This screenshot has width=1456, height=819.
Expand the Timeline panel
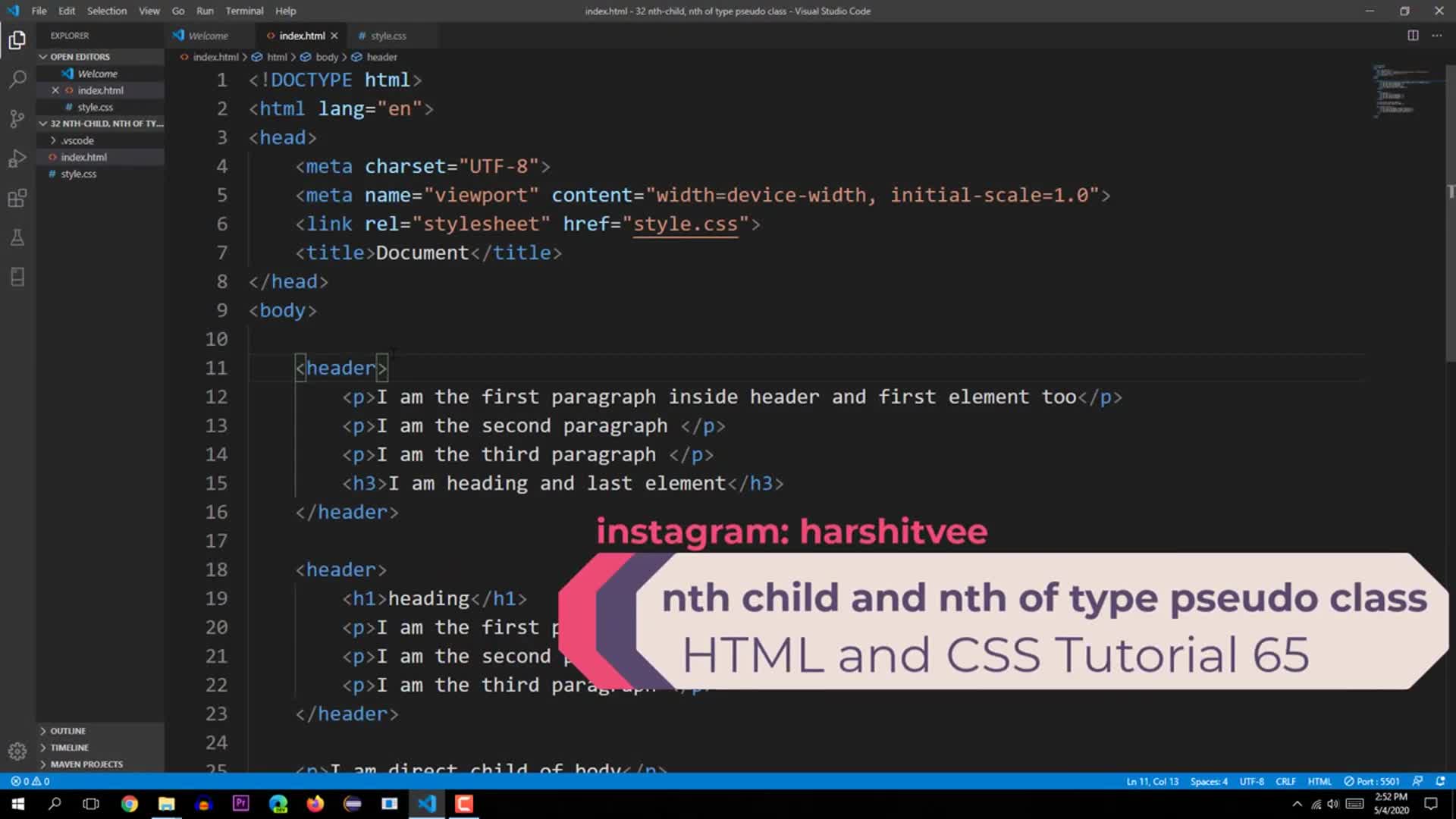pyautogui.click(x=69, y=748)
